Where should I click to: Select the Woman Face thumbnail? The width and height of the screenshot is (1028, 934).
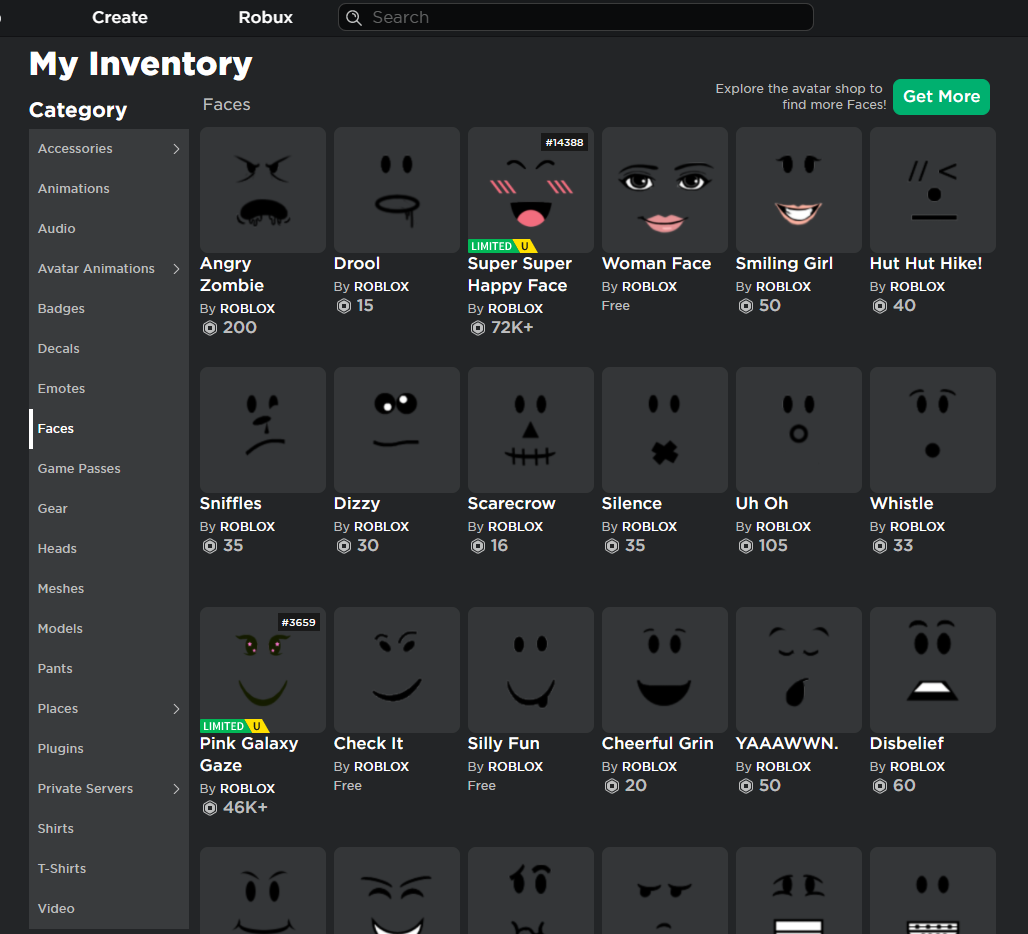[x=665, y=190]
